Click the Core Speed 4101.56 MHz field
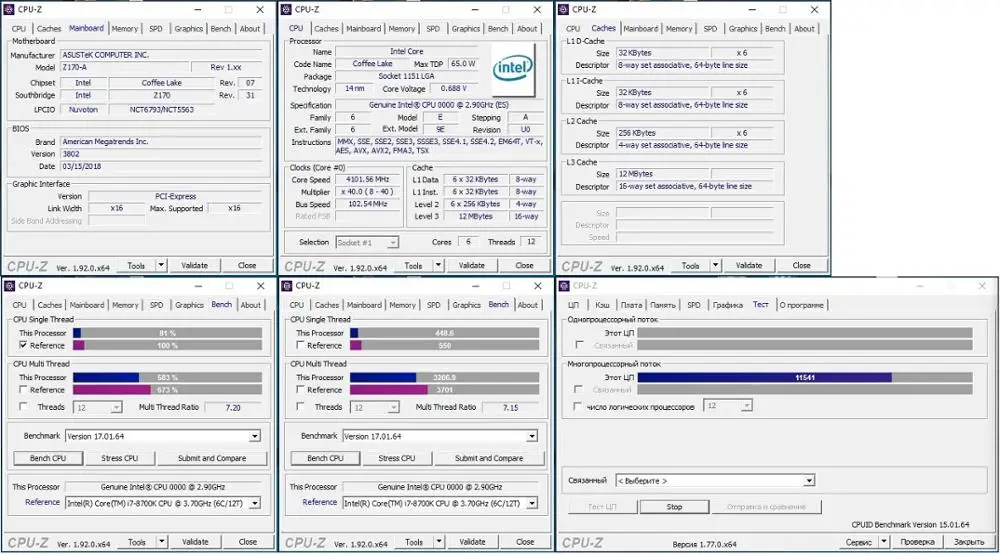 [367, 180]
